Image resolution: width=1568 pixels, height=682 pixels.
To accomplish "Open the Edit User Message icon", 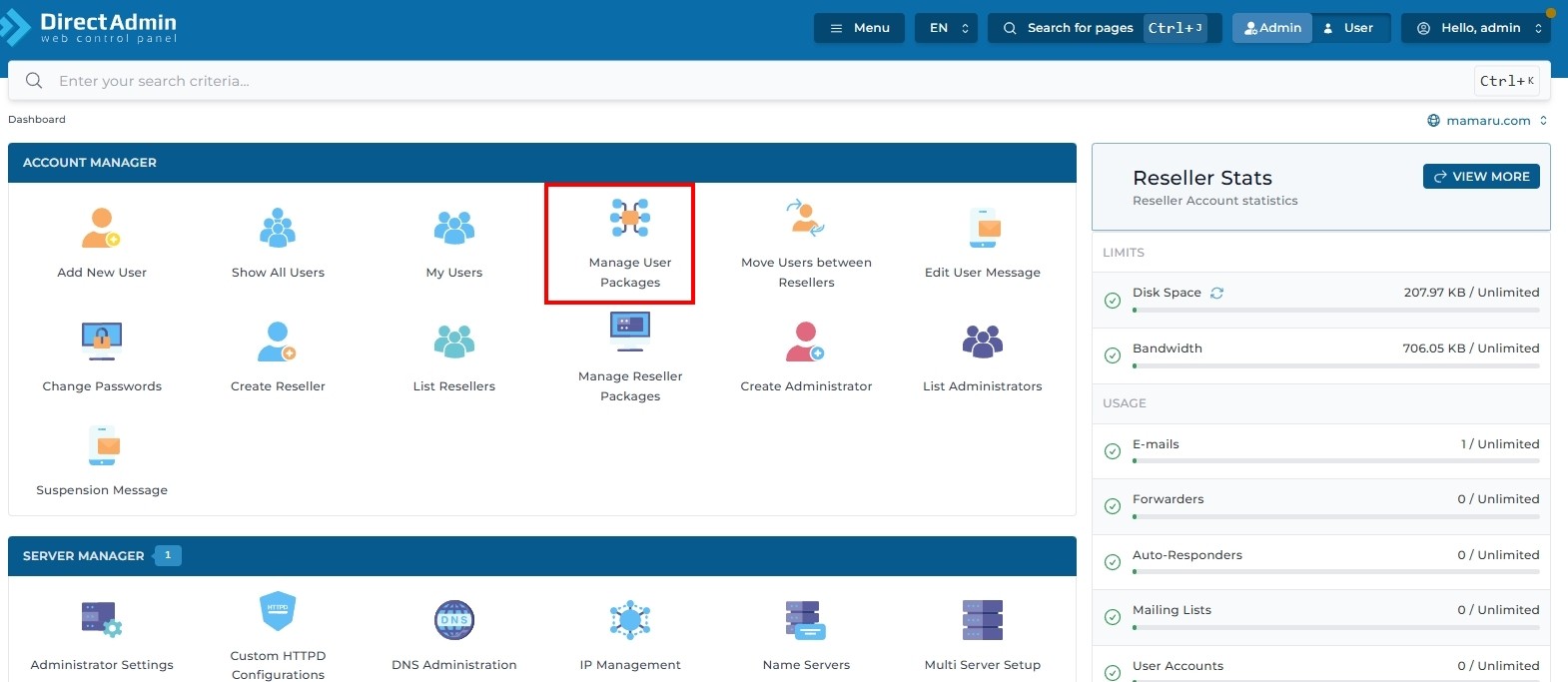I will 983,229.
